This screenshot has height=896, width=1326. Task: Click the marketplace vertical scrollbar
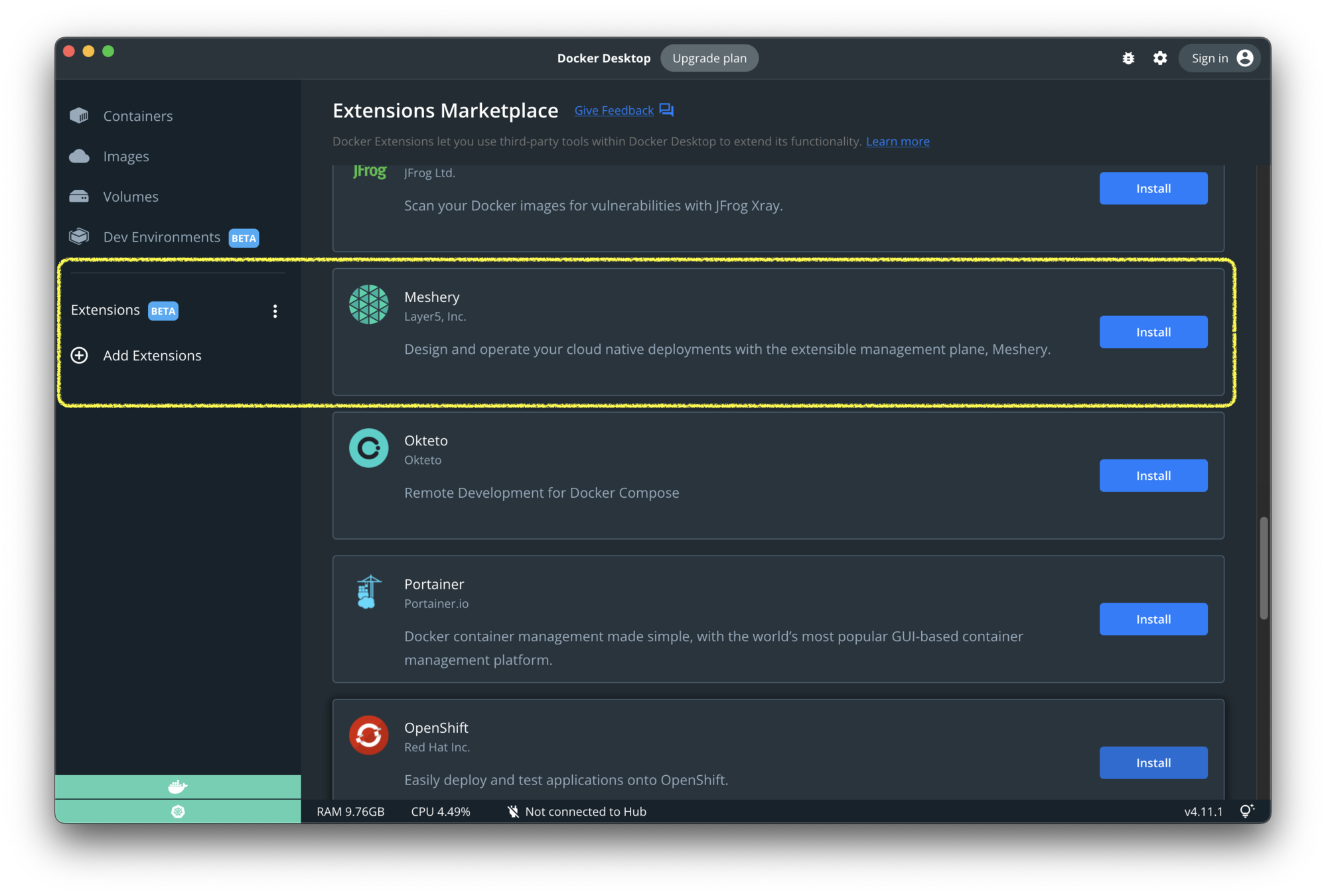pyautogui.click(x=1264, y=568)
